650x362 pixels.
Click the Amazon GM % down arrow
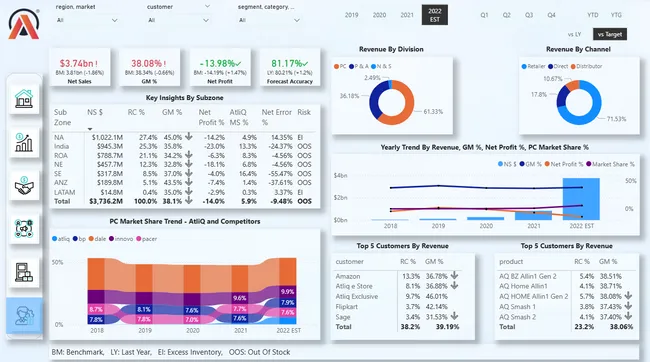454,275
